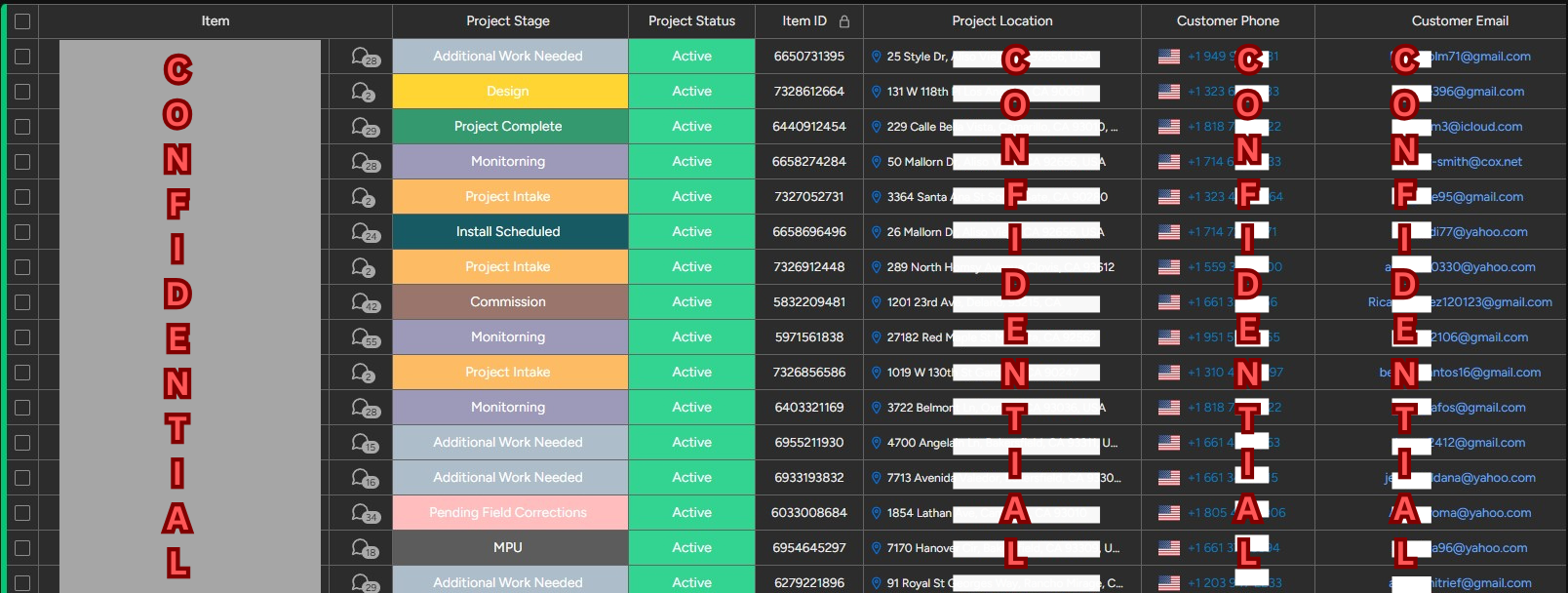Open updates chat with 16 replies

pos(365,478)
